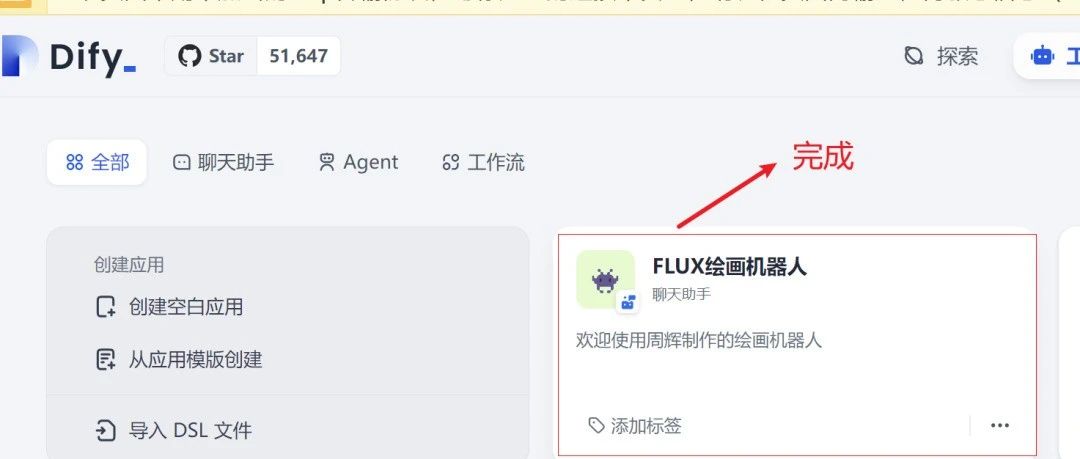Click the blank app icon with plus

pos(105,307)
